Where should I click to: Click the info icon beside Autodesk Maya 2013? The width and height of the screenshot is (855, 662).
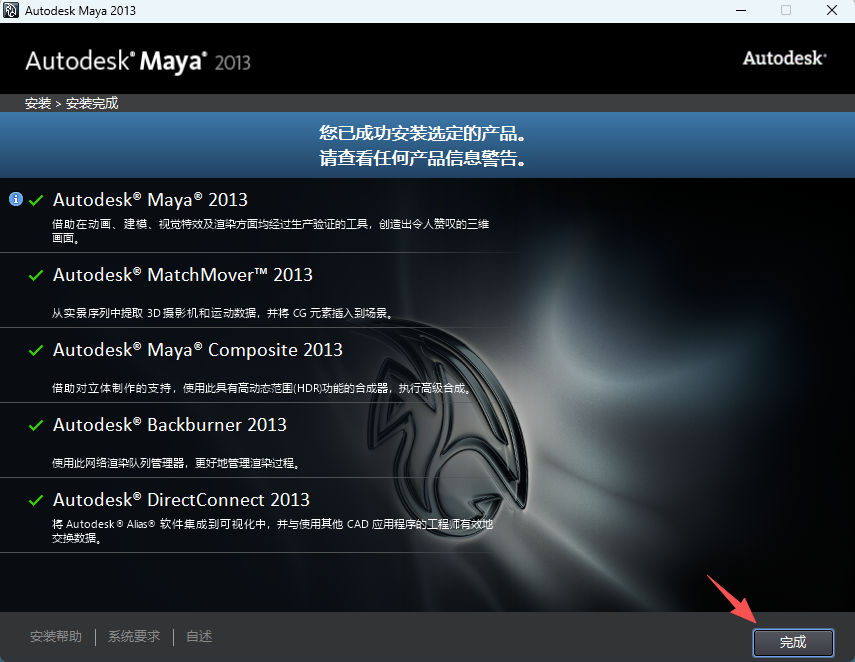[x=16, y=199]
